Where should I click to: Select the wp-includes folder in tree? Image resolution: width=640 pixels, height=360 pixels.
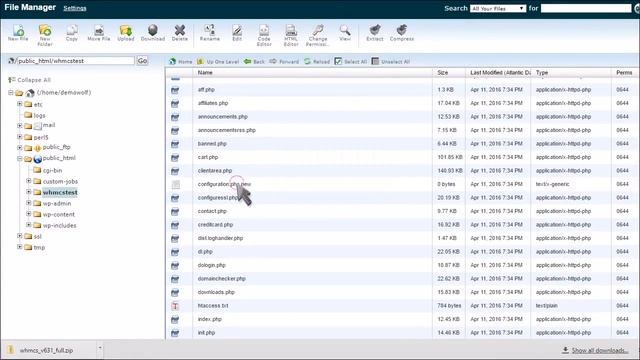pos(60,225)
